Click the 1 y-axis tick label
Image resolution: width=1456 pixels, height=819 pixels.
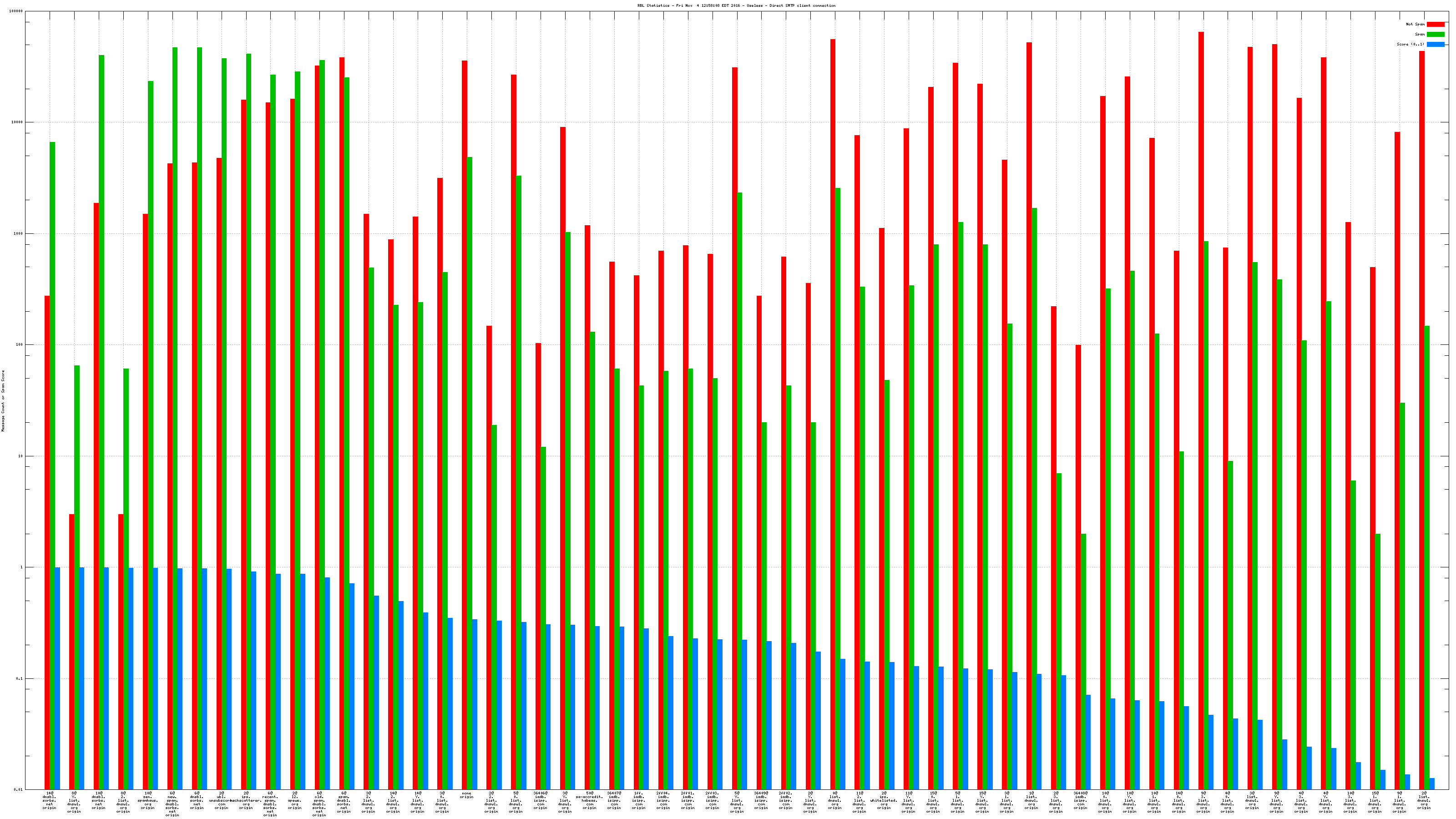click(x=21, y=567)
